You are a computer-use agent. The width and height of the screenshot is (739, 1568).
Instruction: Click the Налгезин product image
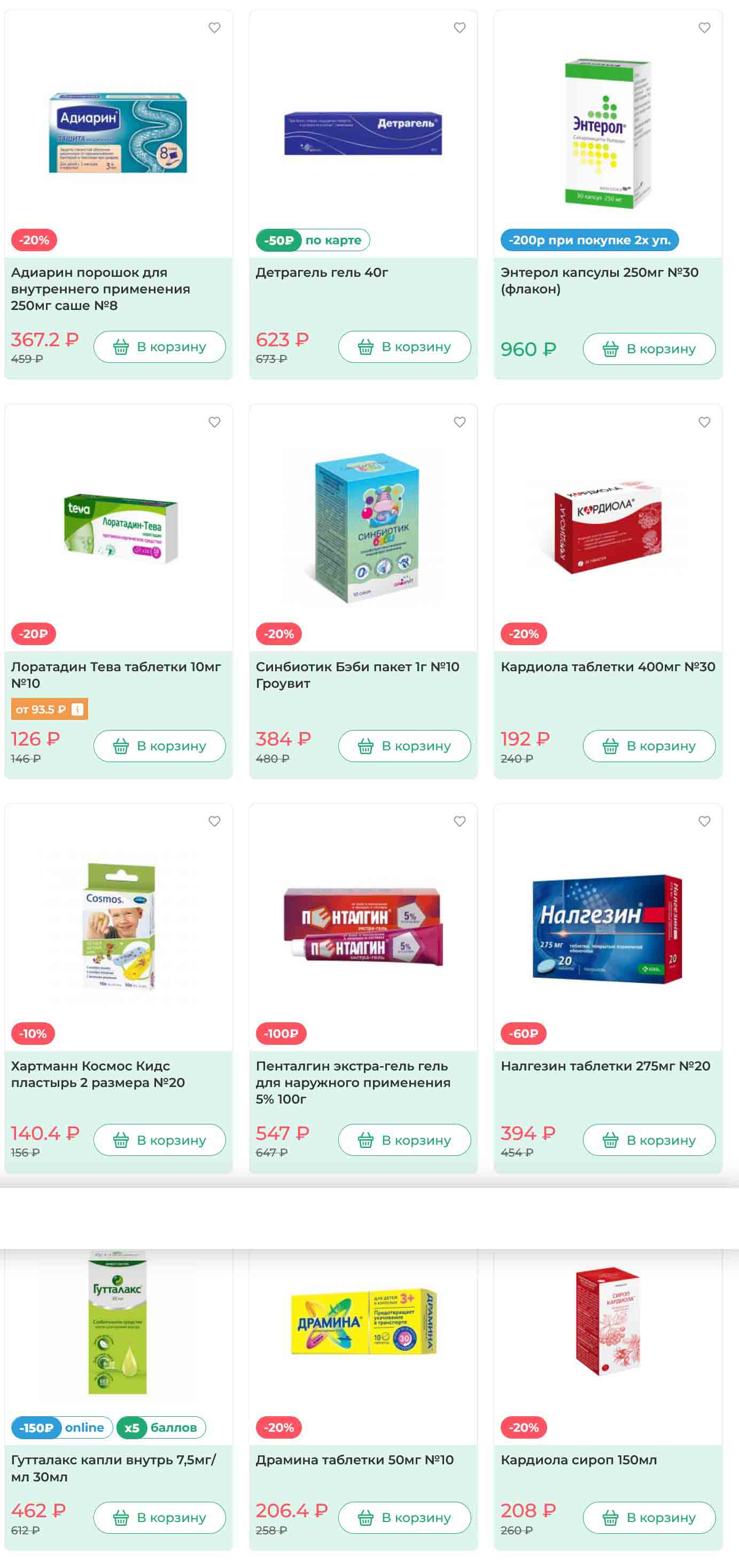coord(608,928)
